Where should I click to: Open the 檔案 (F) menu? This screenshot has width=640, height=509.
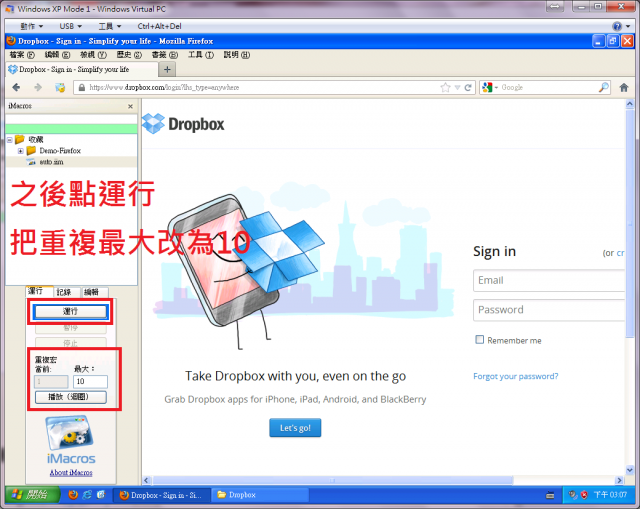coord(22,55)
